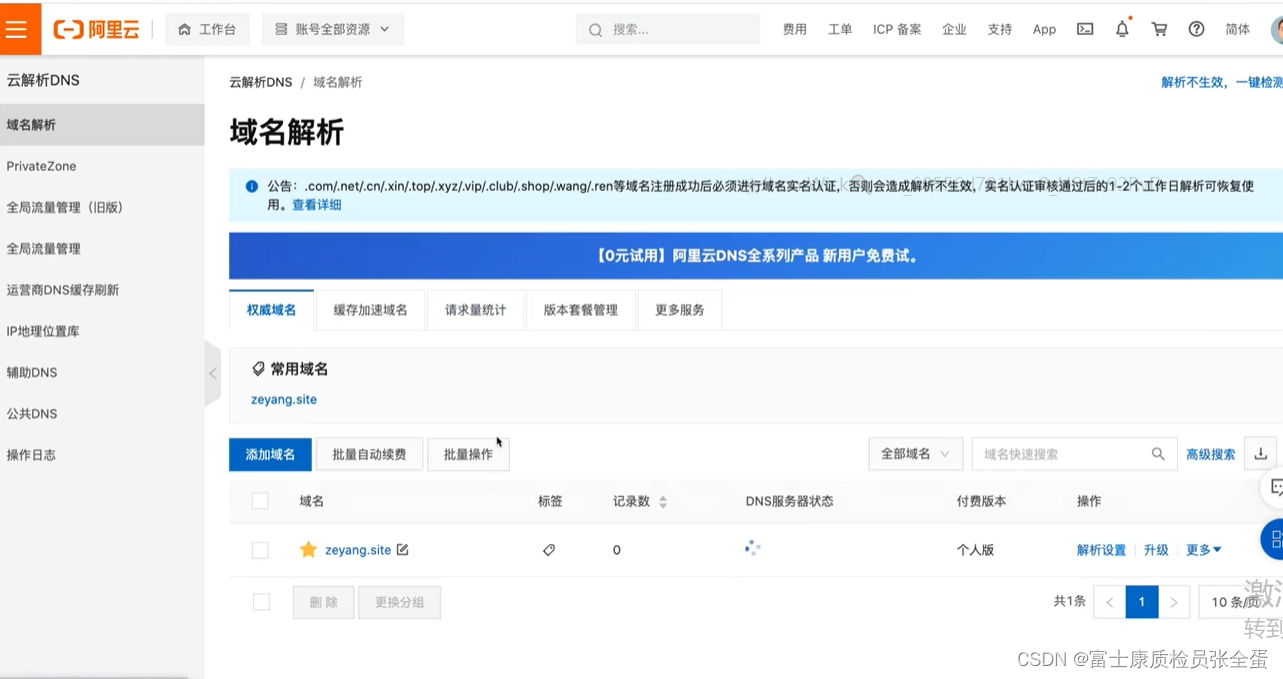Switch to the 版本套餐管理 tab
This screenshot has width=1283, height=679.
[580, 310]
